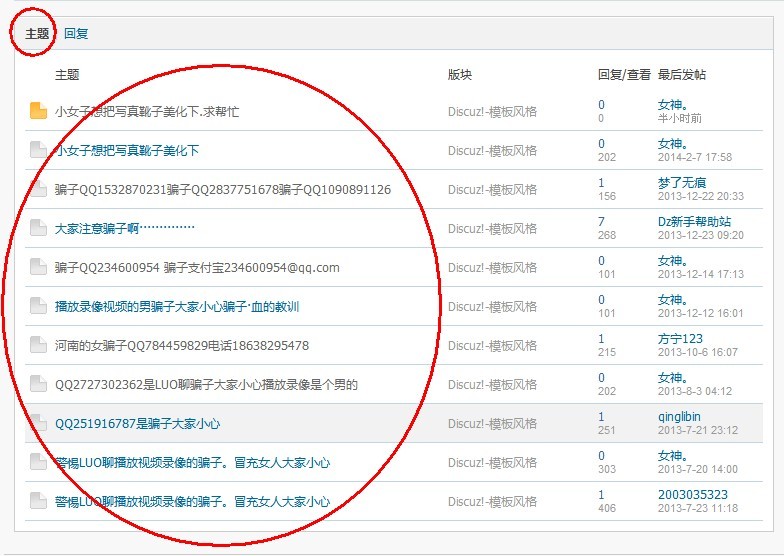The image size is (784, 556).
Task: Click file icon of thread 小女子想把写真靴子美化下 viewed 202 times
Action: 38,150
